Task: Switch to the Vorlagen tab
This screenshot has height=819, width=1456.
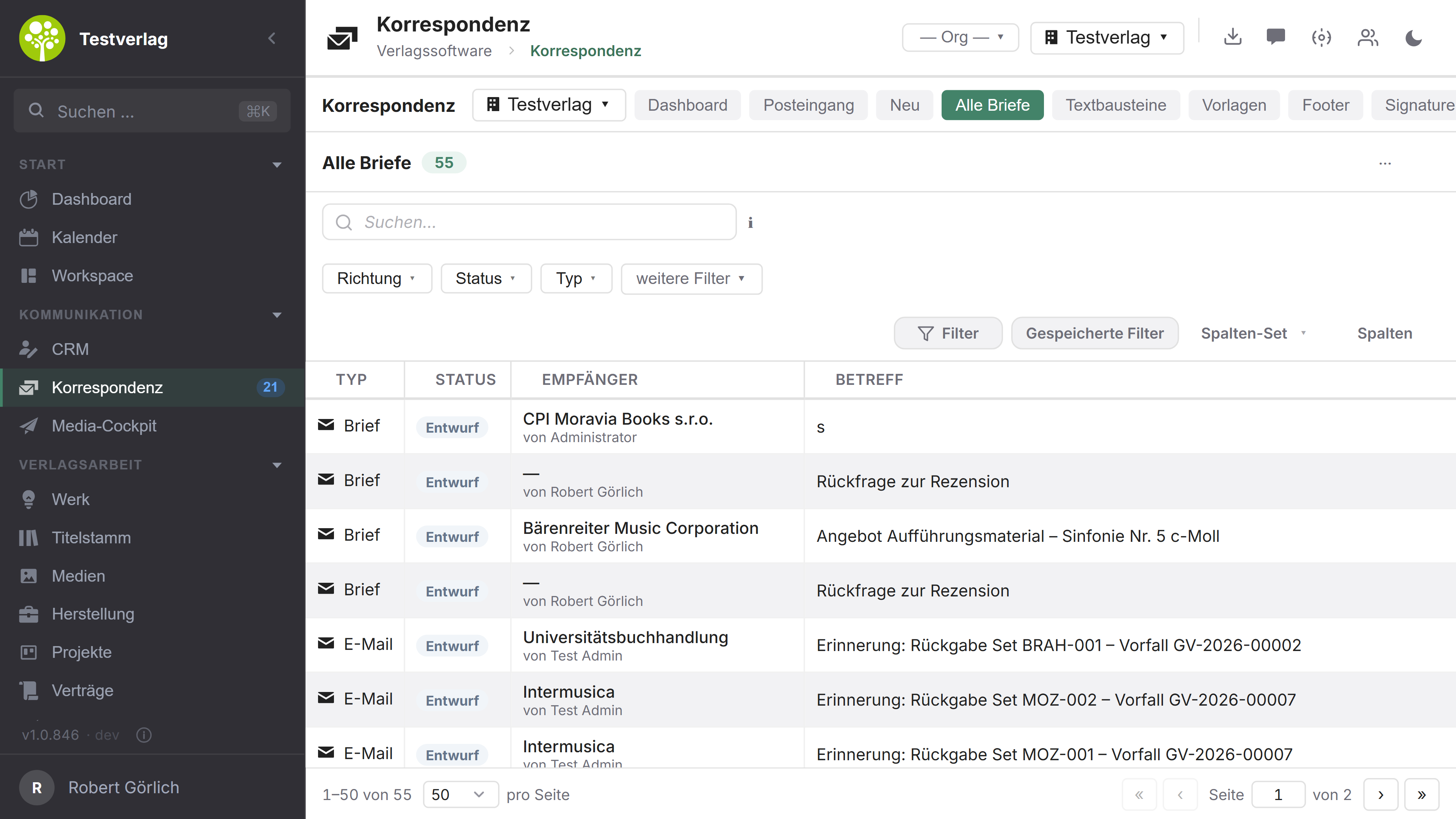Action: click(x=1234, y=105)
